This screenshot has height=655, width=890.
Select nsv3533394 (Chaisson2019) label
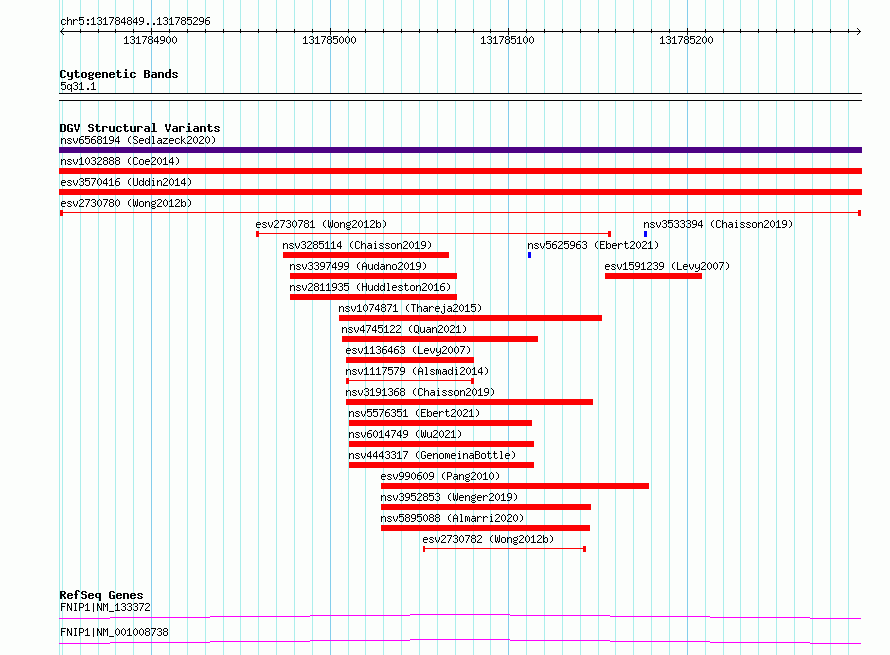[718, 224]
